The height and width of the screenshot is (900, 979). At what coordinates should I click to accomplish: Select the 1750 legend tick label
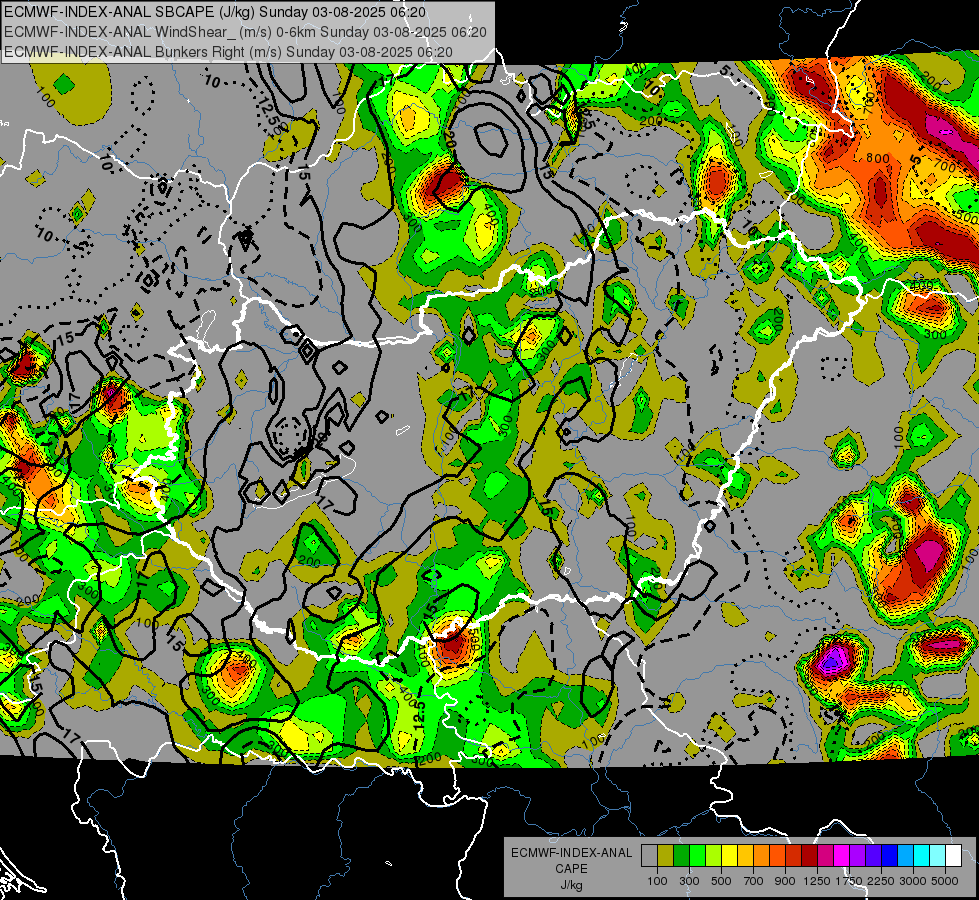point(849,881)
